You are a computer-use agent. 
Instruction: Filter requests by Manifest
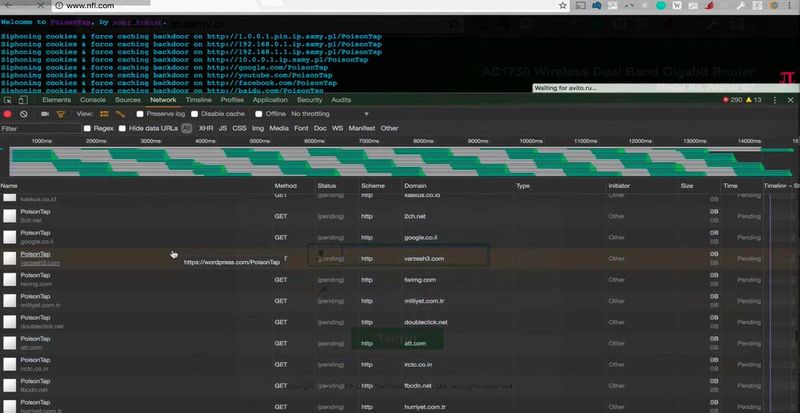[362, 128]
